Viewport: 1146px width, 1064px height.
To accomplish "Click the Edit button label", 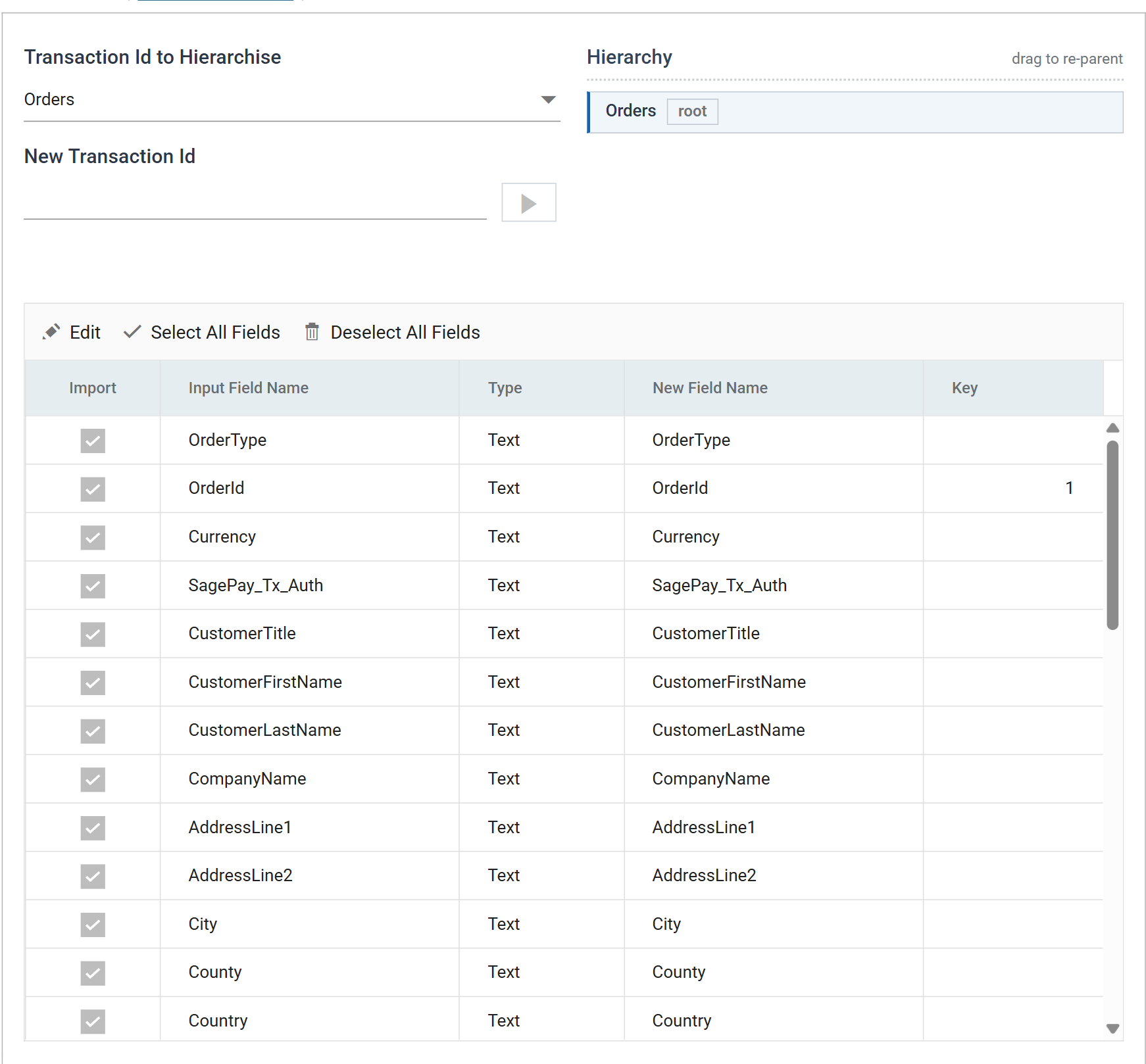I will (x=85, y=332).
